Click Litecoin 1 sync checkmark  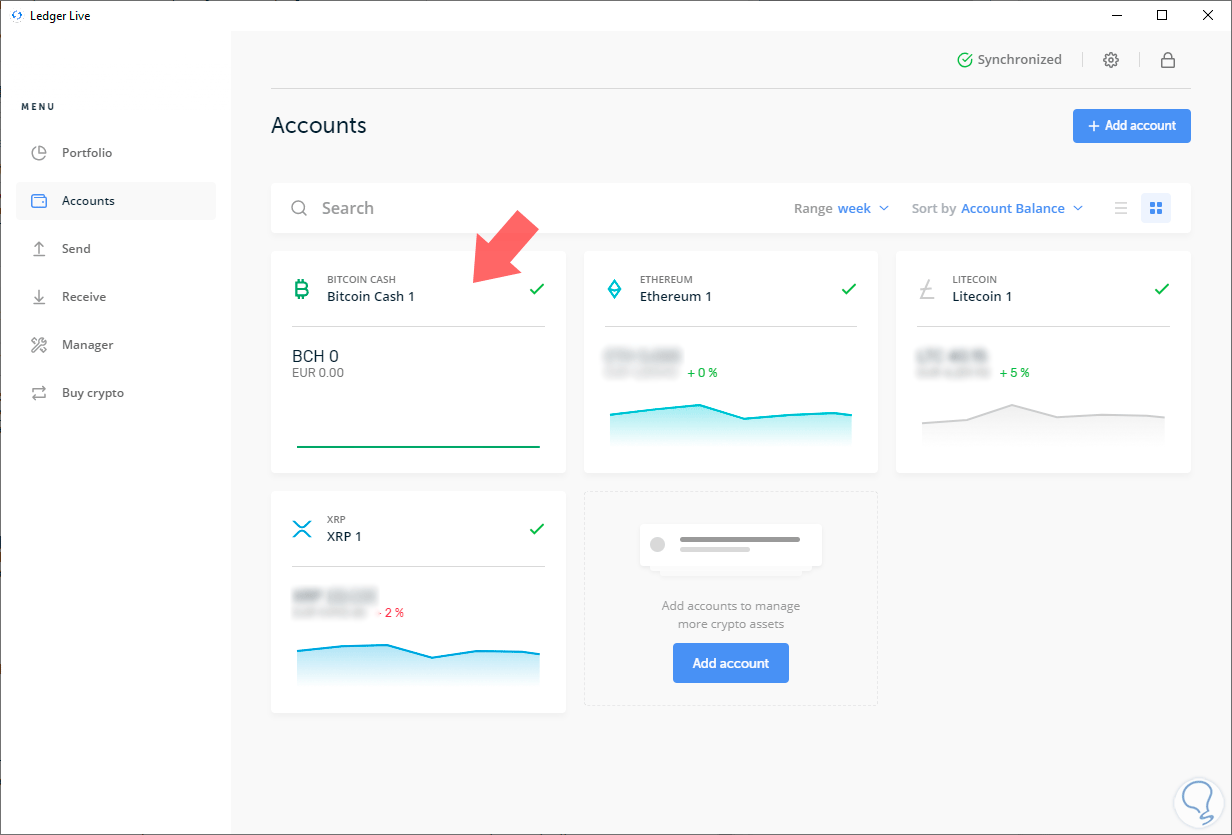pos(1162,289)
